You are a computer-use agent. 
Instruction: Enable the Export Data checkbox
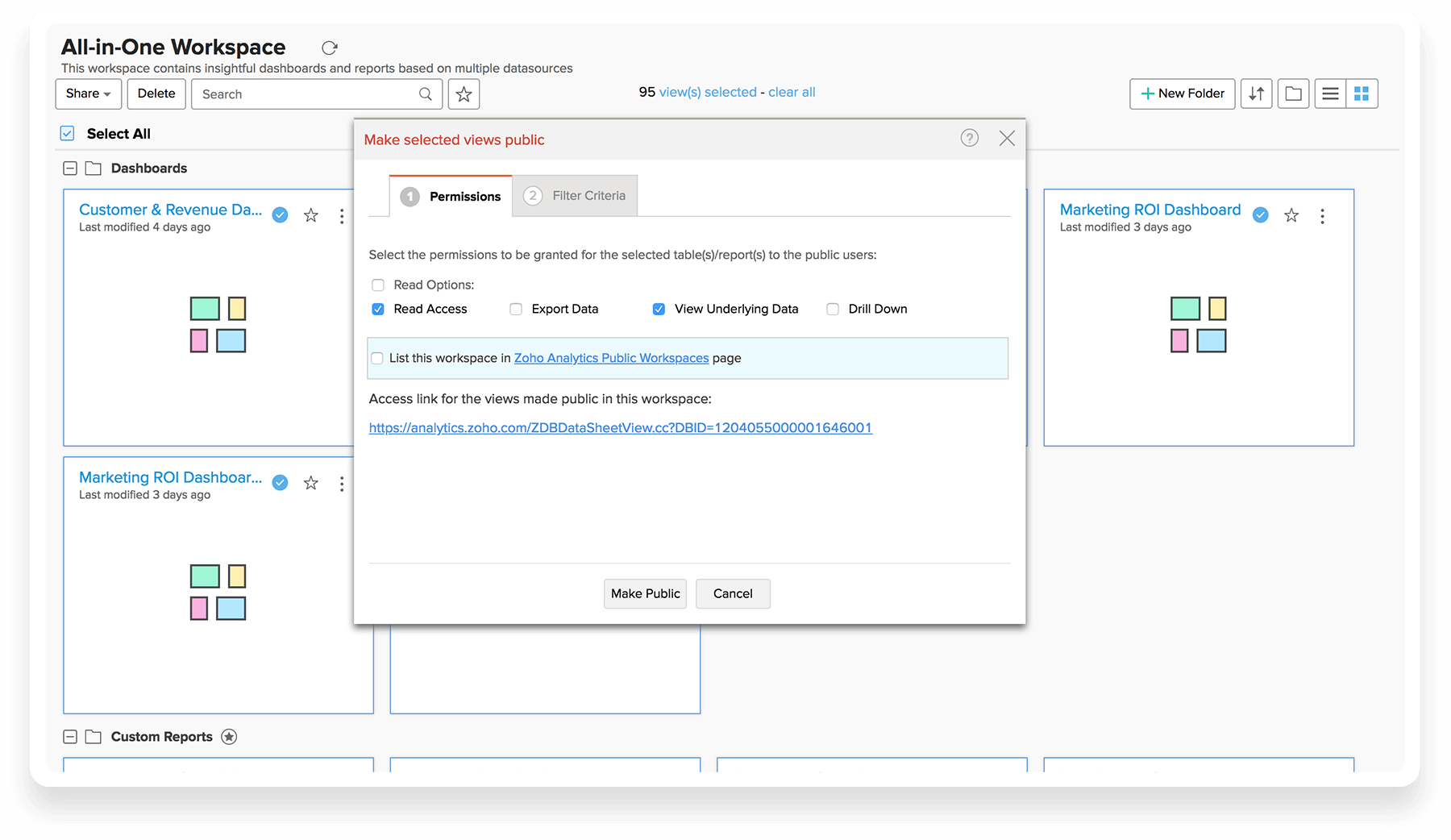tap(516, 310)
